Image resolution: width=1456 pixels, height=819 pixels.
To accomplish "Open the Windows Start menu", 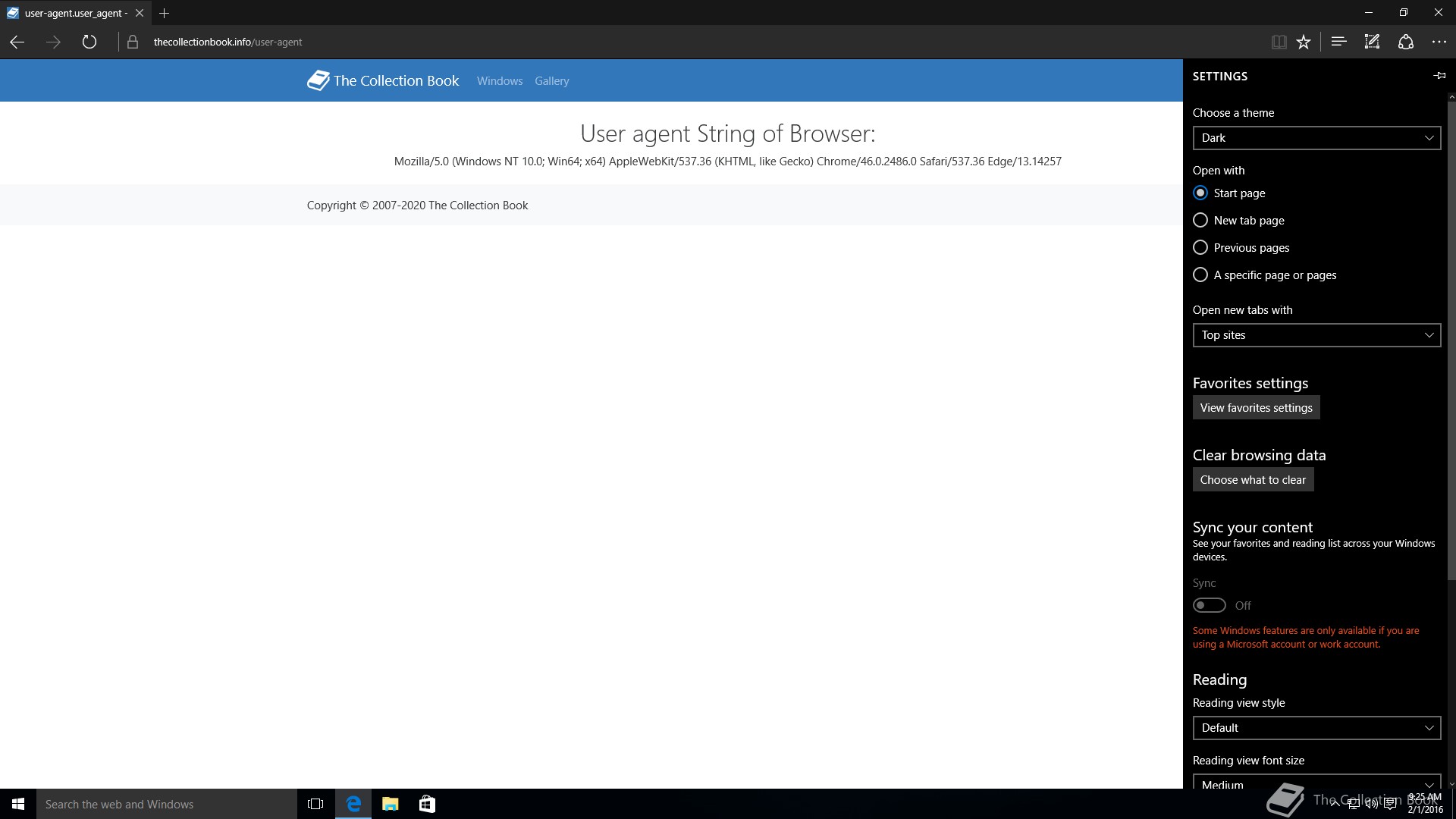I will (x=18, y=804).
